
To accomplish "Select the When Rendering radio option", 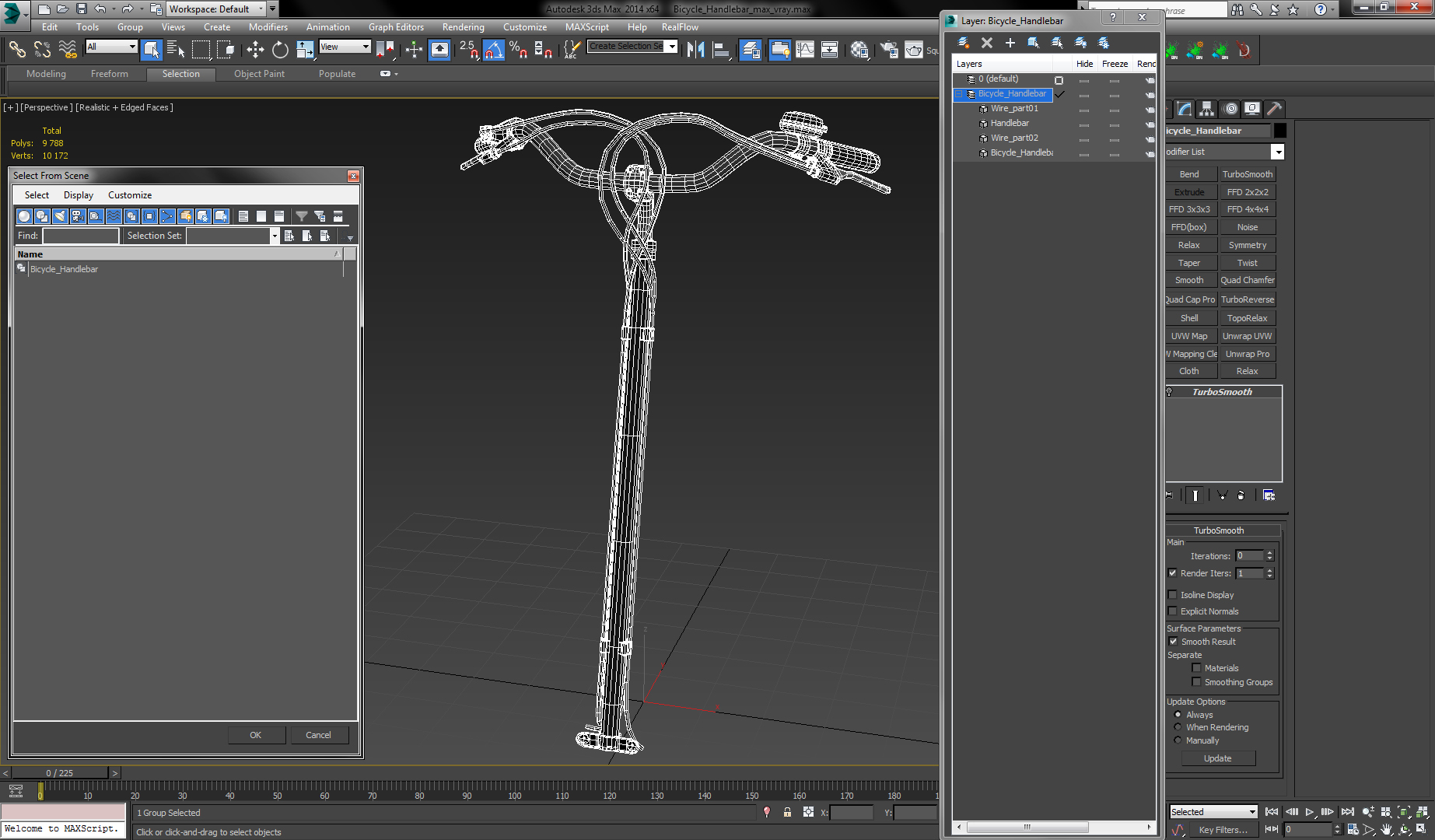I will pyautogui.click(x=1178, y=727).
